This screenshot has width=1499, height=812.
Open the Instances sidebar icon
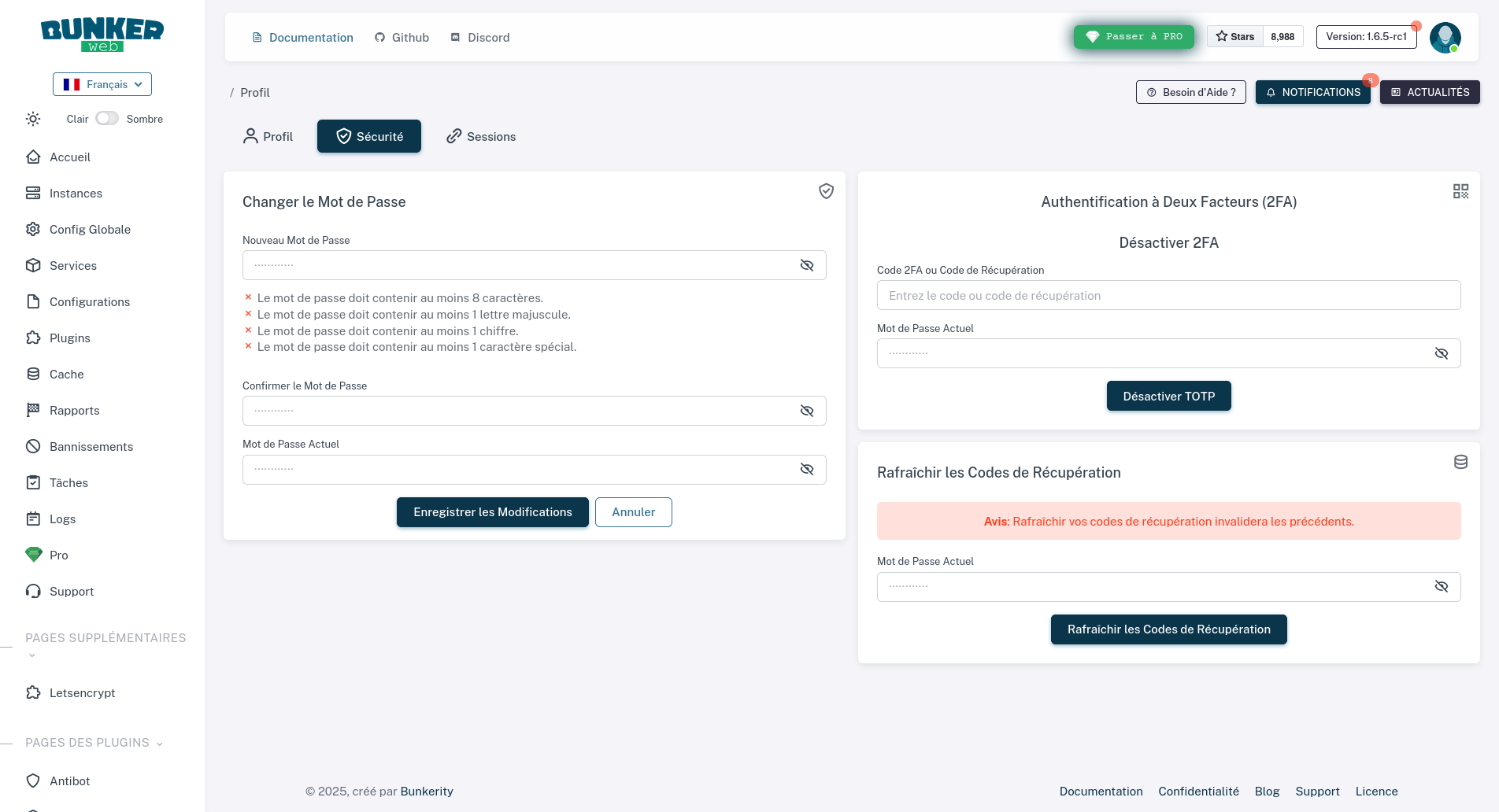[33, 194]
